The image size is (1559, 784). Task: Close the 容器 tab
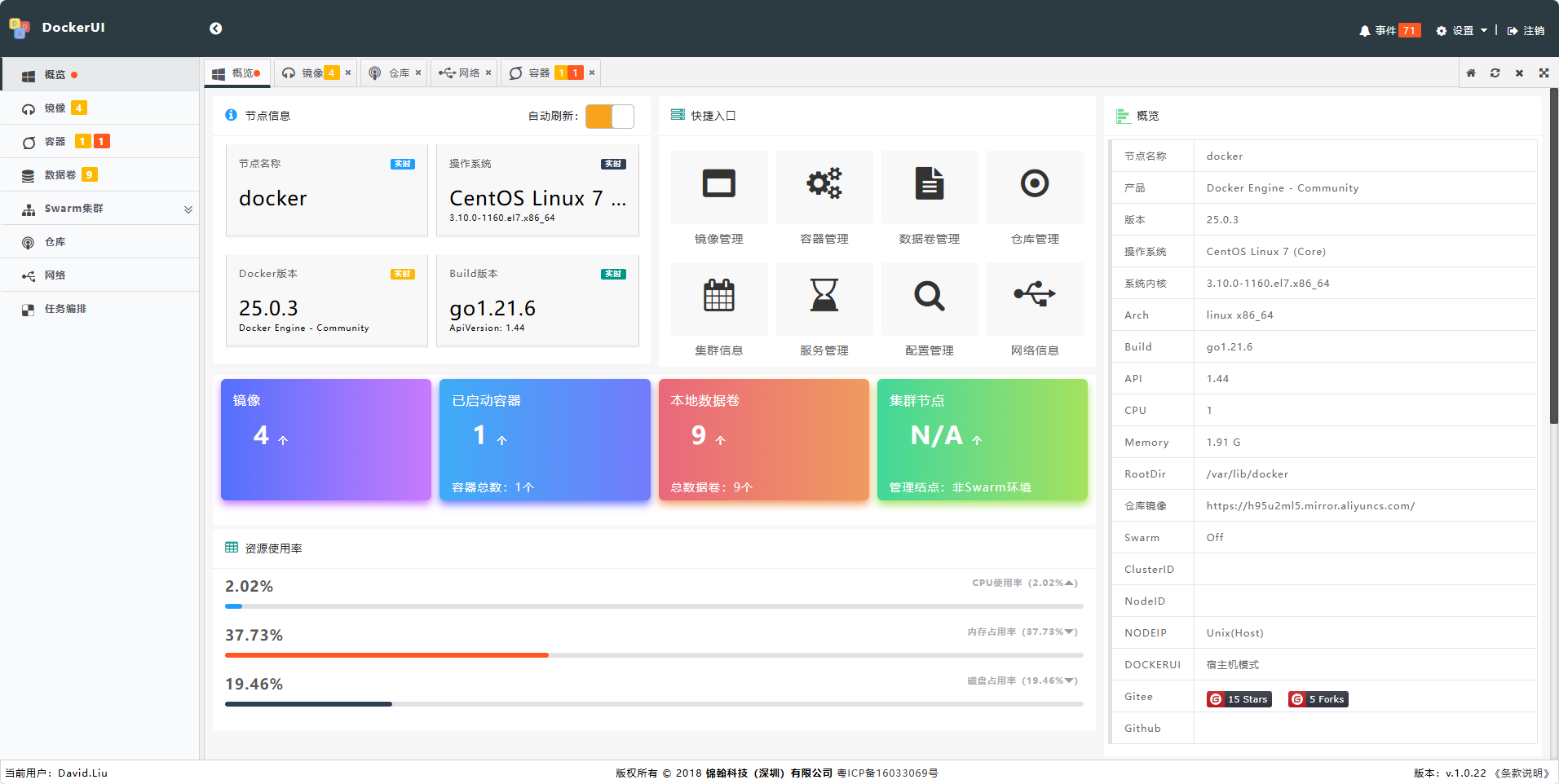tap(592, 73)
